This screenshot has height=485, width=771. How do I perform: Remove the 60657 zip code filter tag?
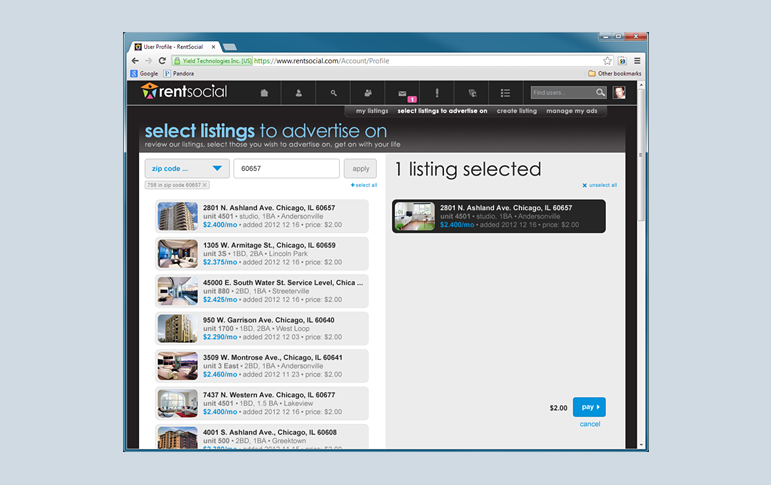coord(205,185)
